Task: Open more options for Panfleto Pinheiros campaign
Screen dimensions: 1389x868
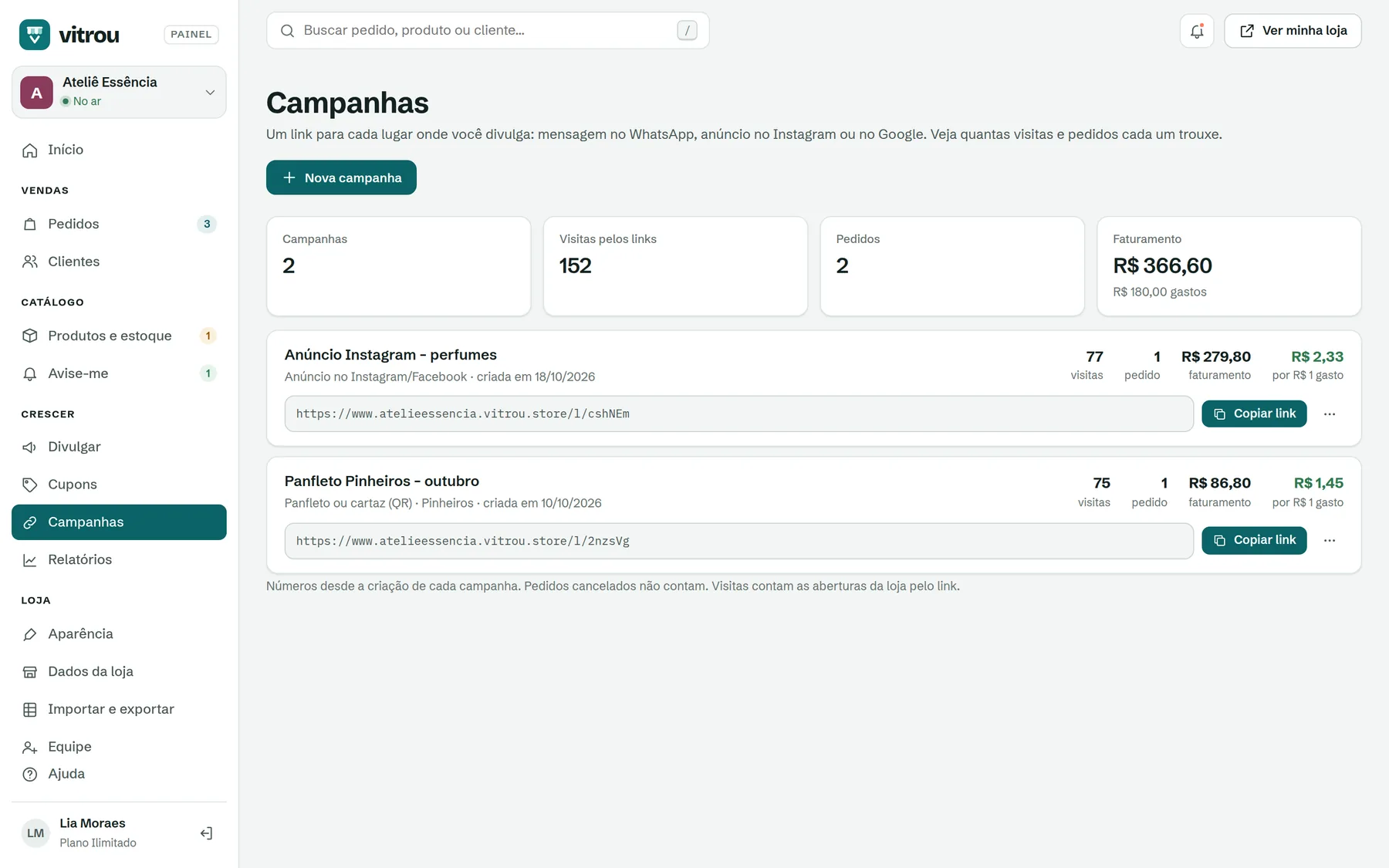Action: click(1330, 541)
